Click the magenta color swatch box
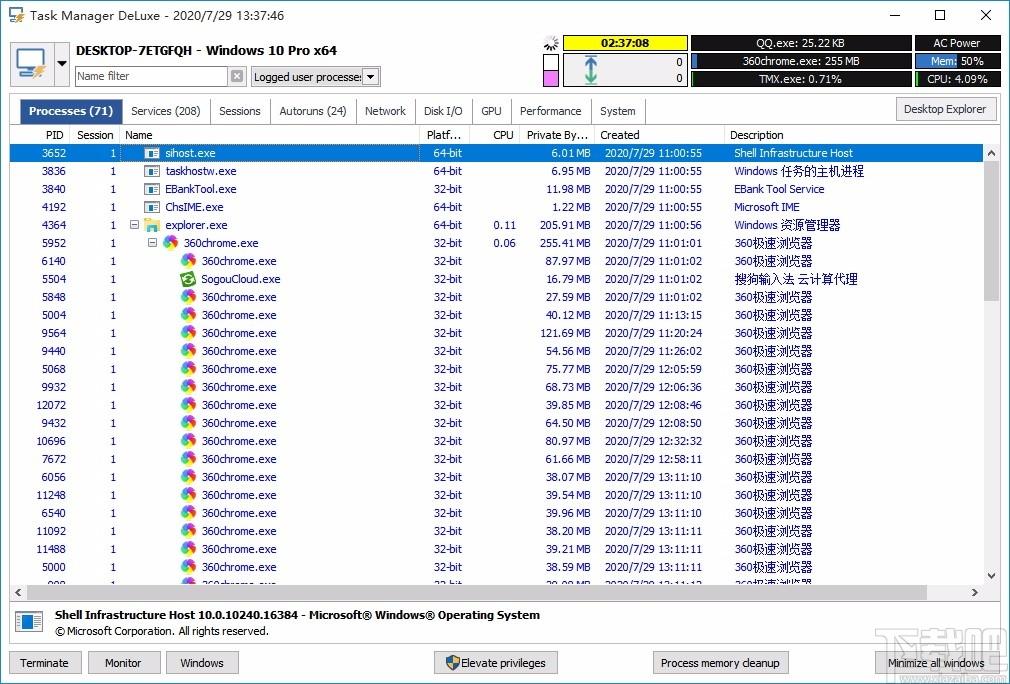This screenshot has width=1010, height=684. [x=551, y=79]
